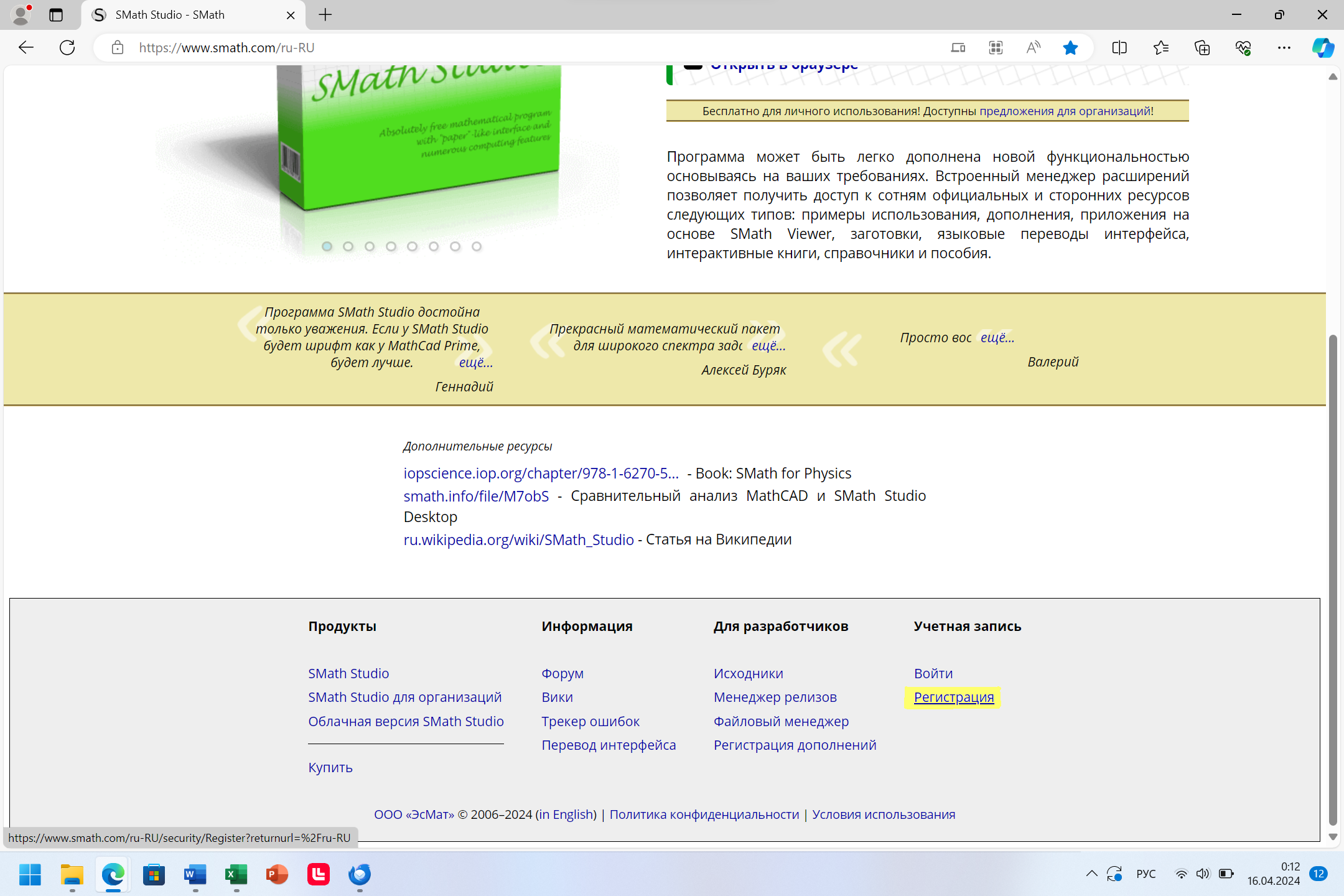Select the first carousel dot
This screenshot has width=1344, height=896.
click(327, 246)
